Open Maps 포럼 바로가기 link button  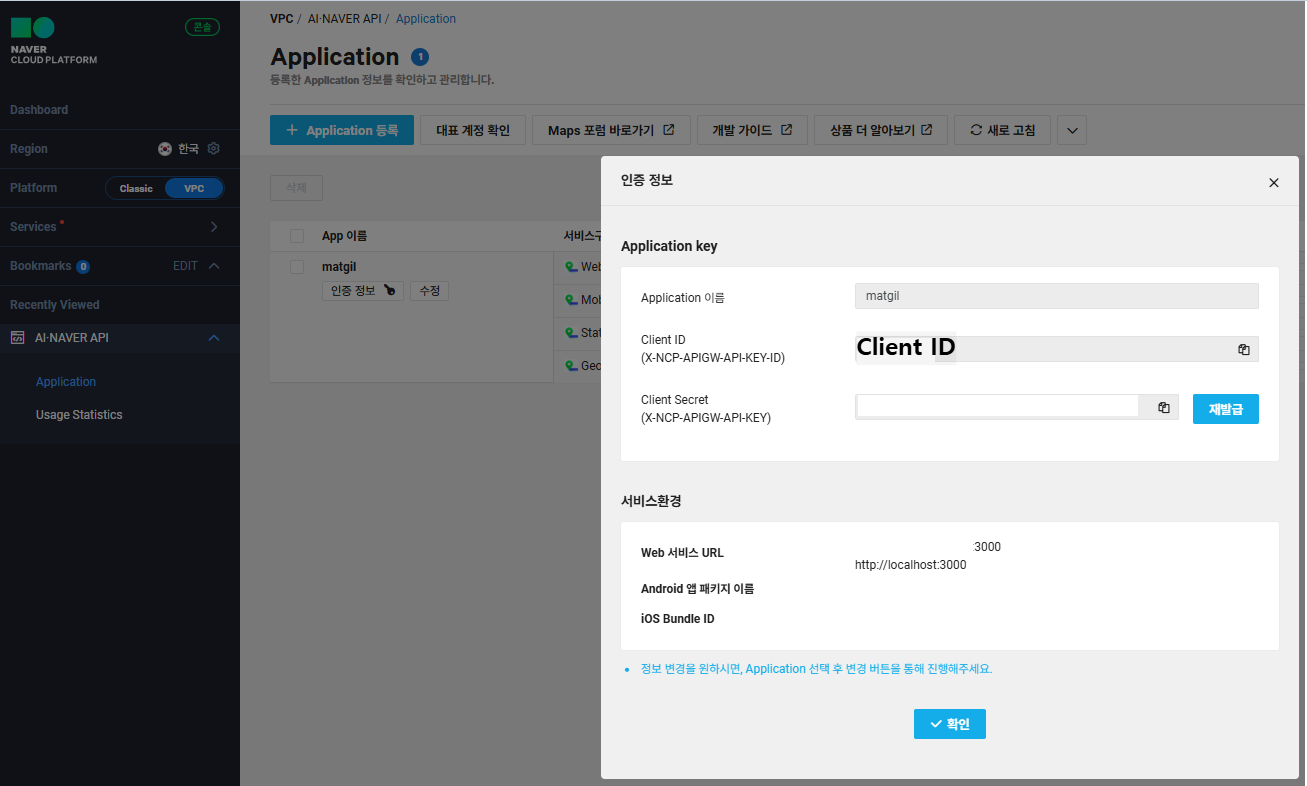611,130
